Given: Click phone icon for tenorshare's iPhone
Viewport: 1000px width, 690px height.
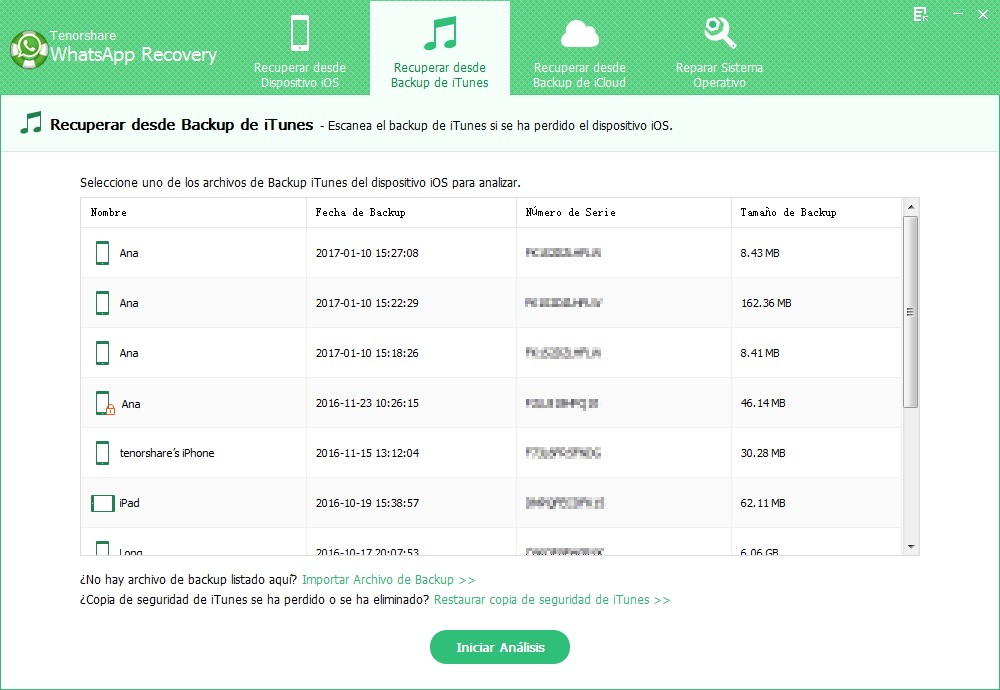Looking at the screenshot, I should 102,453.
